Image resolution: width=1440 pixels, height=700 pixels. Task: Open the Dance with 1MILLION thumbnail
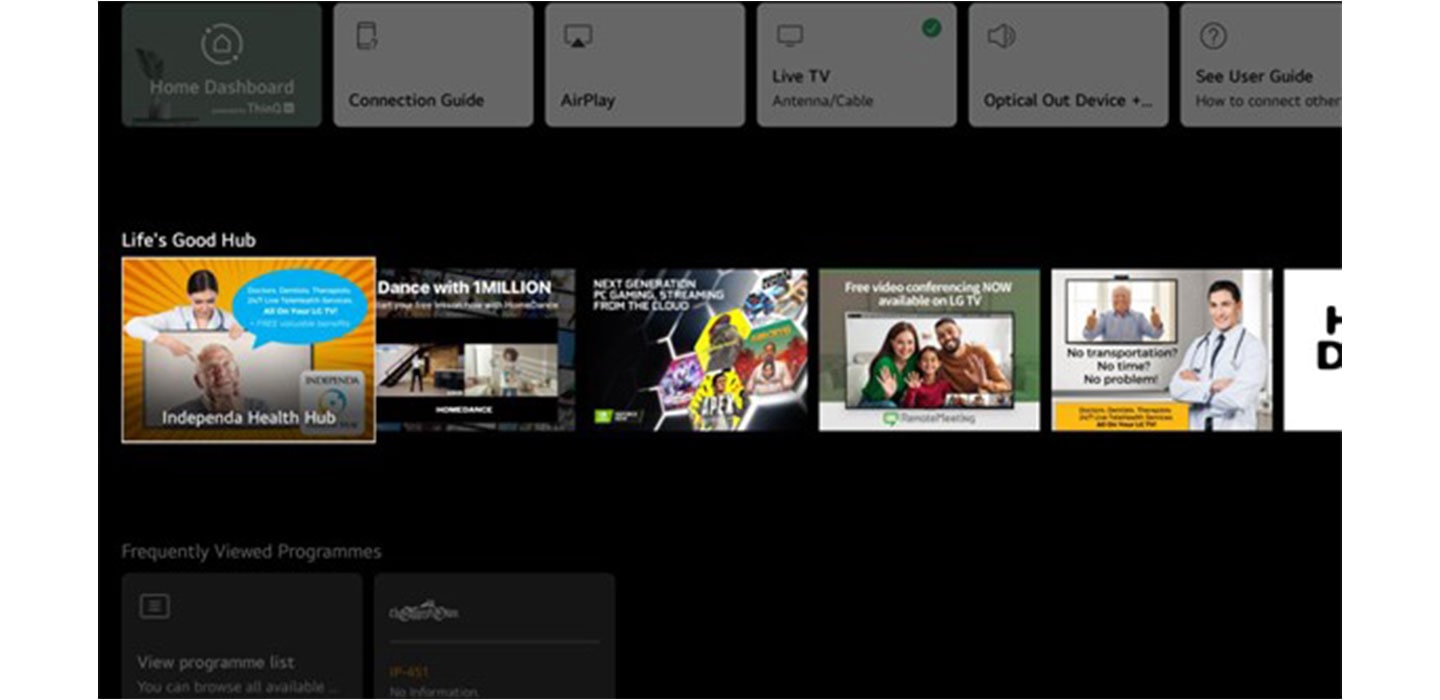476,349
